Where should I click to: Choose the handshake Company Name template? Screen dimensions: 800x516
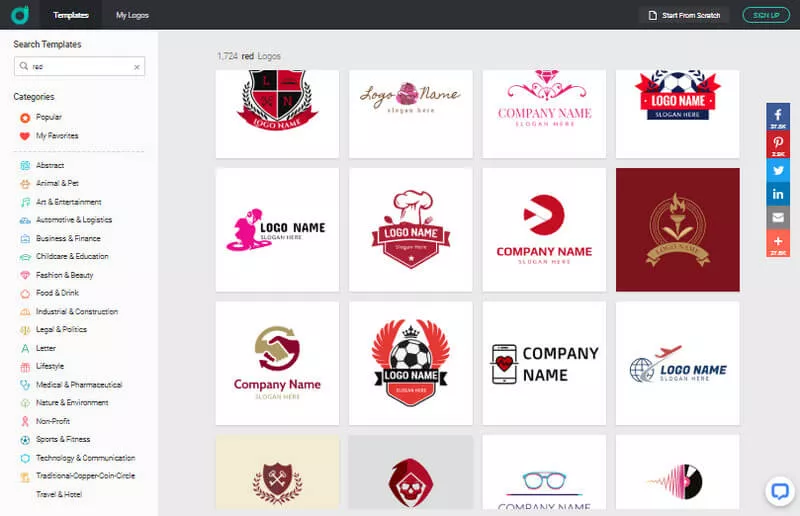[277, 363]
